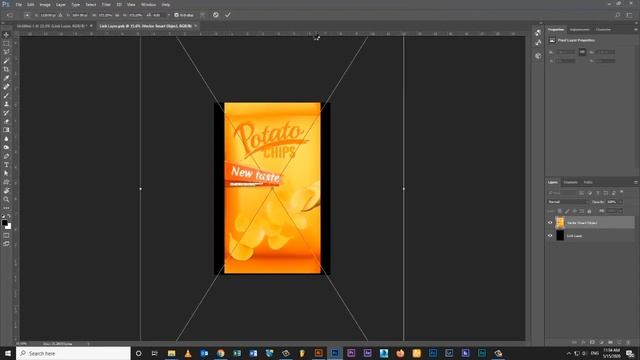Select the Rectangular Marquee tool
This screenshot has height=360, width=640.
pyautogui.click(x=6, y=43)
